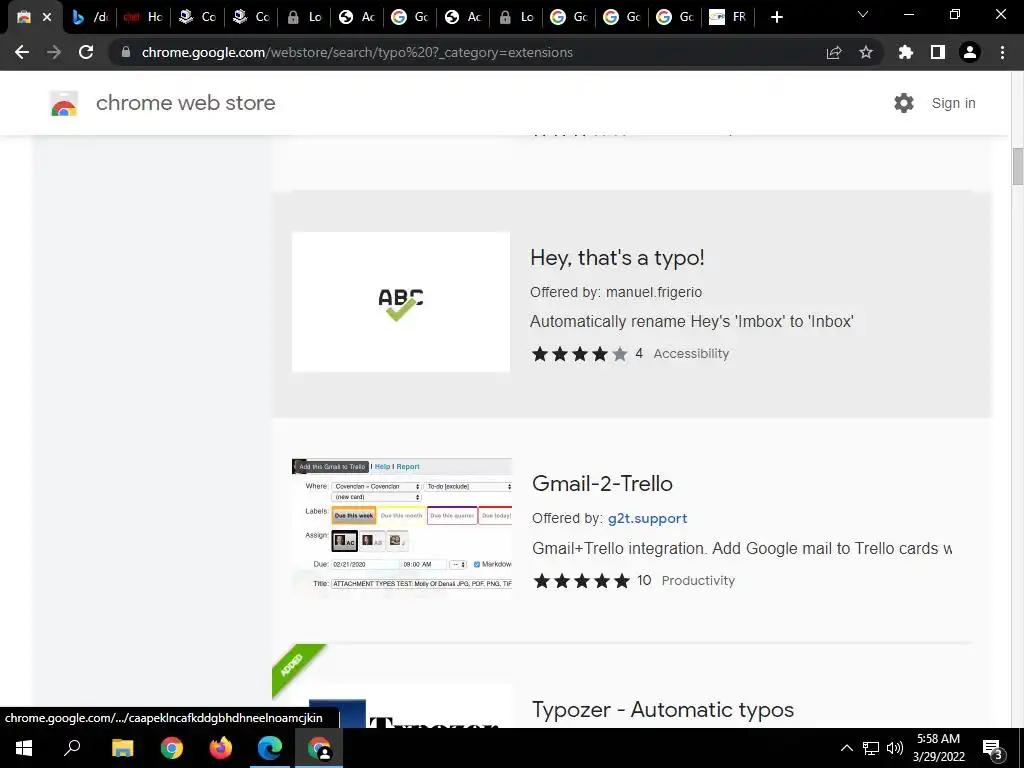Screen dimensions: 1024x768
Task: Switch to the first 'Lo' tab
Action: coord(304,18)
